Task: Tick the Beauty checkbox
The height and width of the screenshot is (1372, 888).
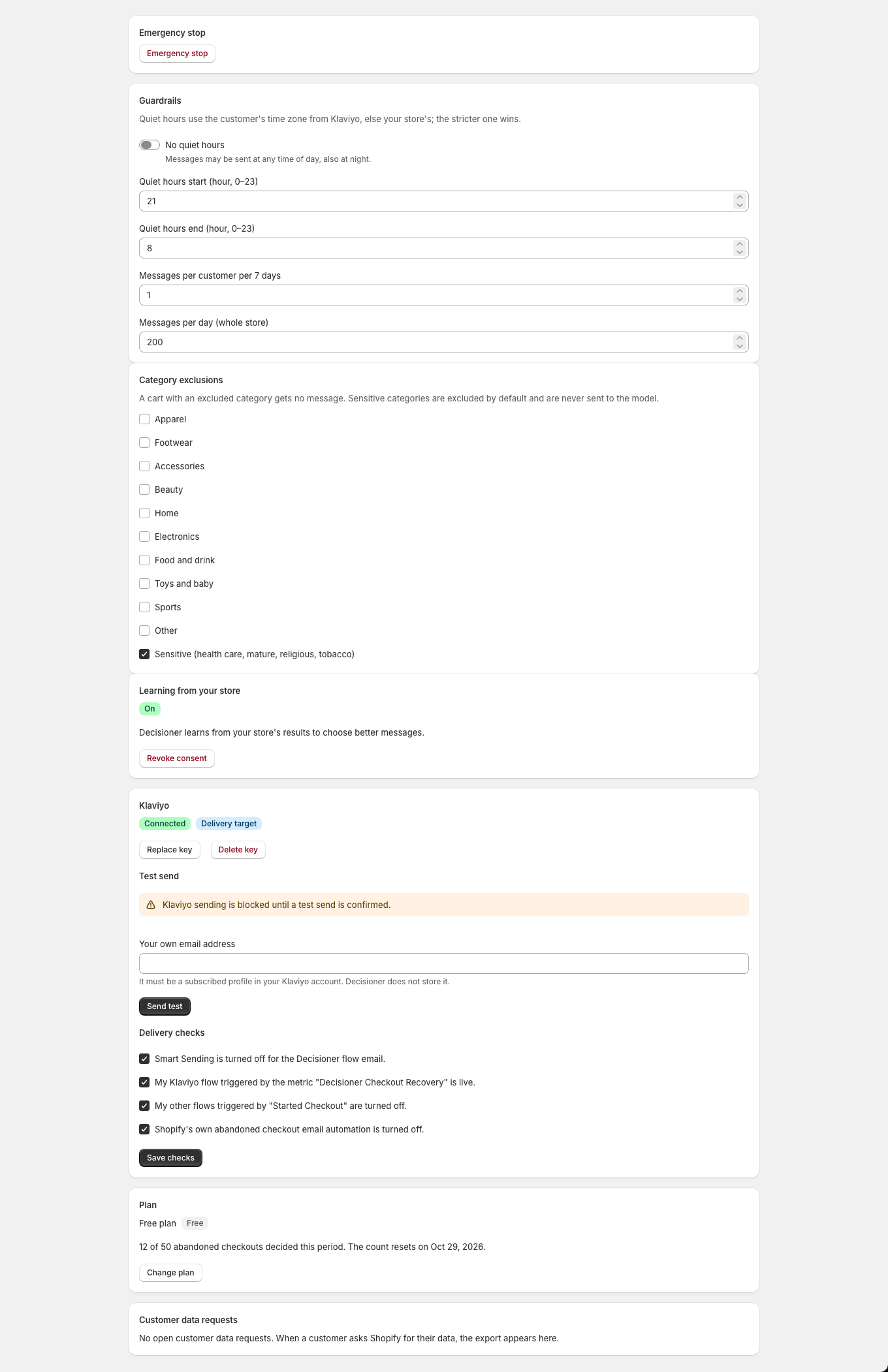Action: [x=144, y=490]
